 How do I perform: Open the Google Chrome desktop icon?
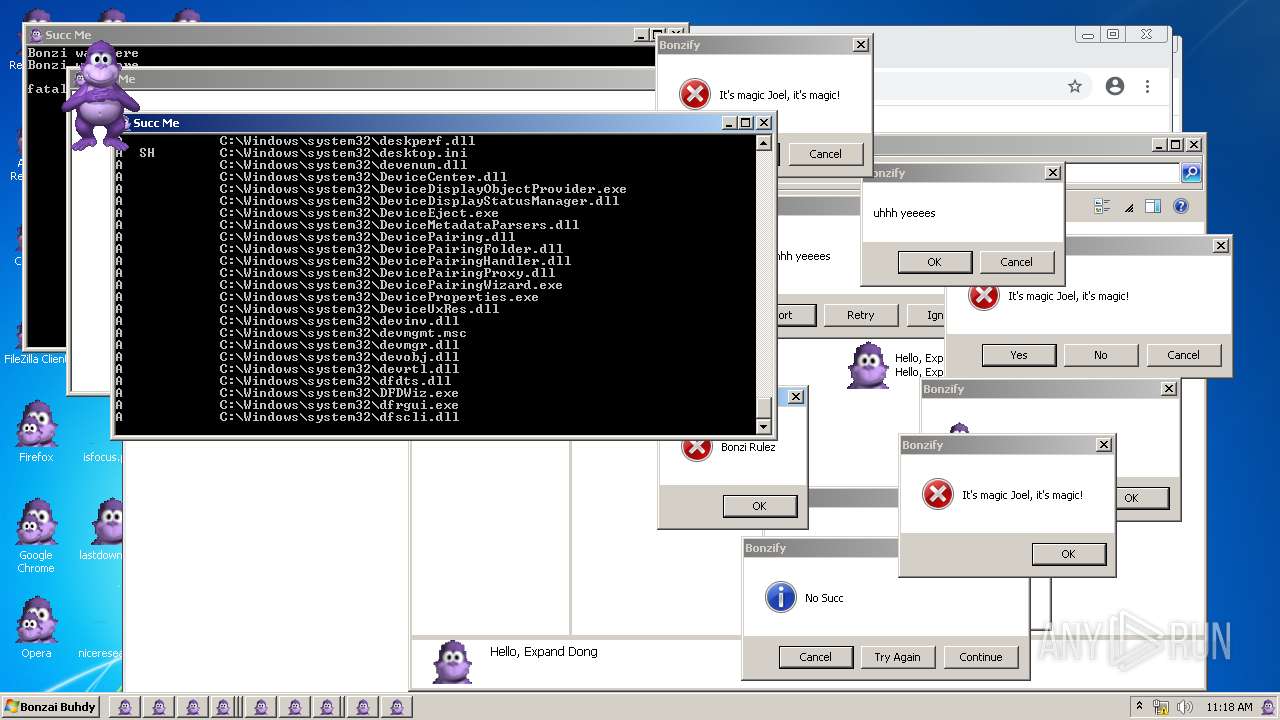coord(36,536)
